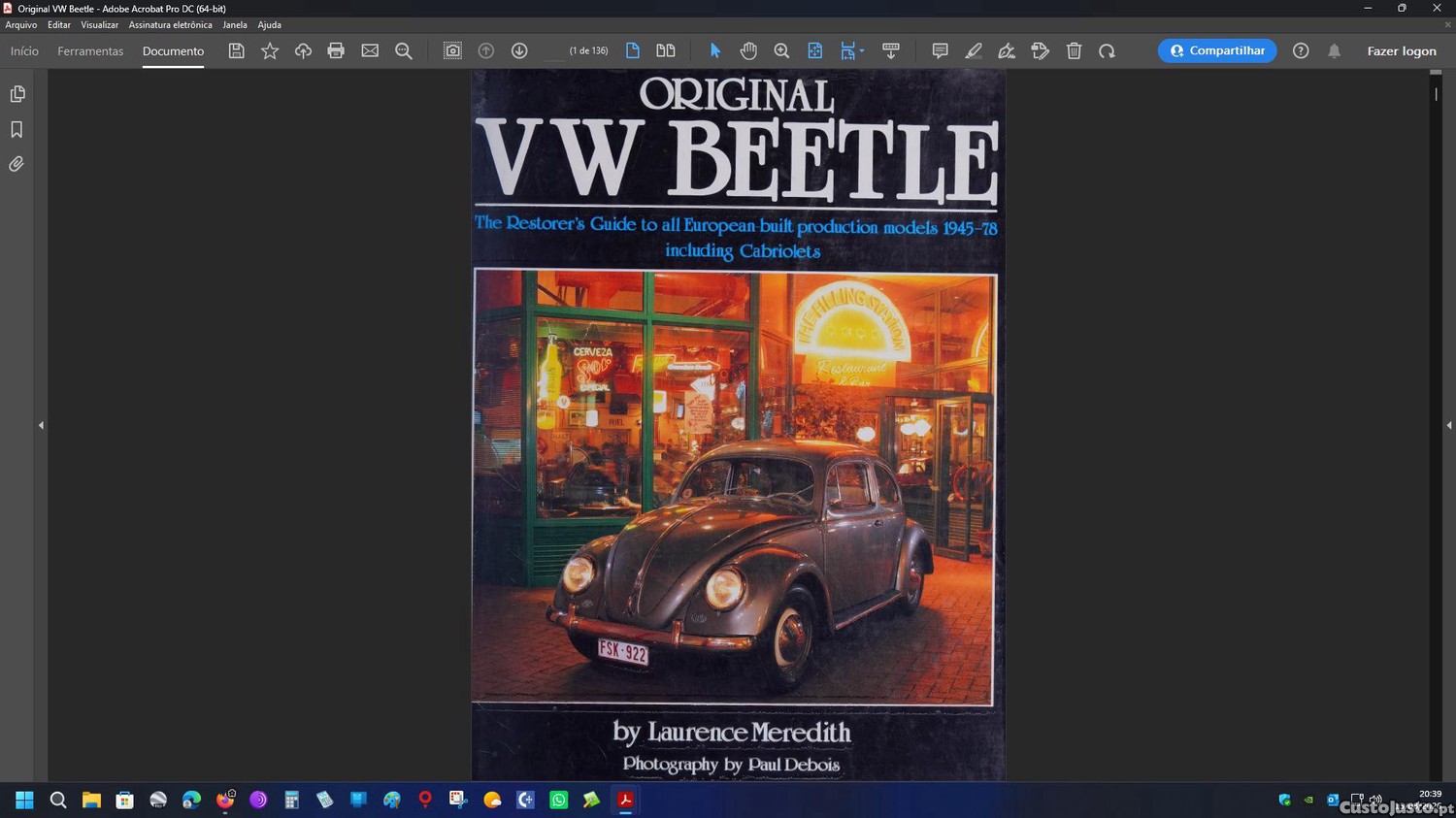The height and width of the screenshot is (818, 1456).
Task: Open WhatsApp from the taskbar
Action: (x=559, y=800)
